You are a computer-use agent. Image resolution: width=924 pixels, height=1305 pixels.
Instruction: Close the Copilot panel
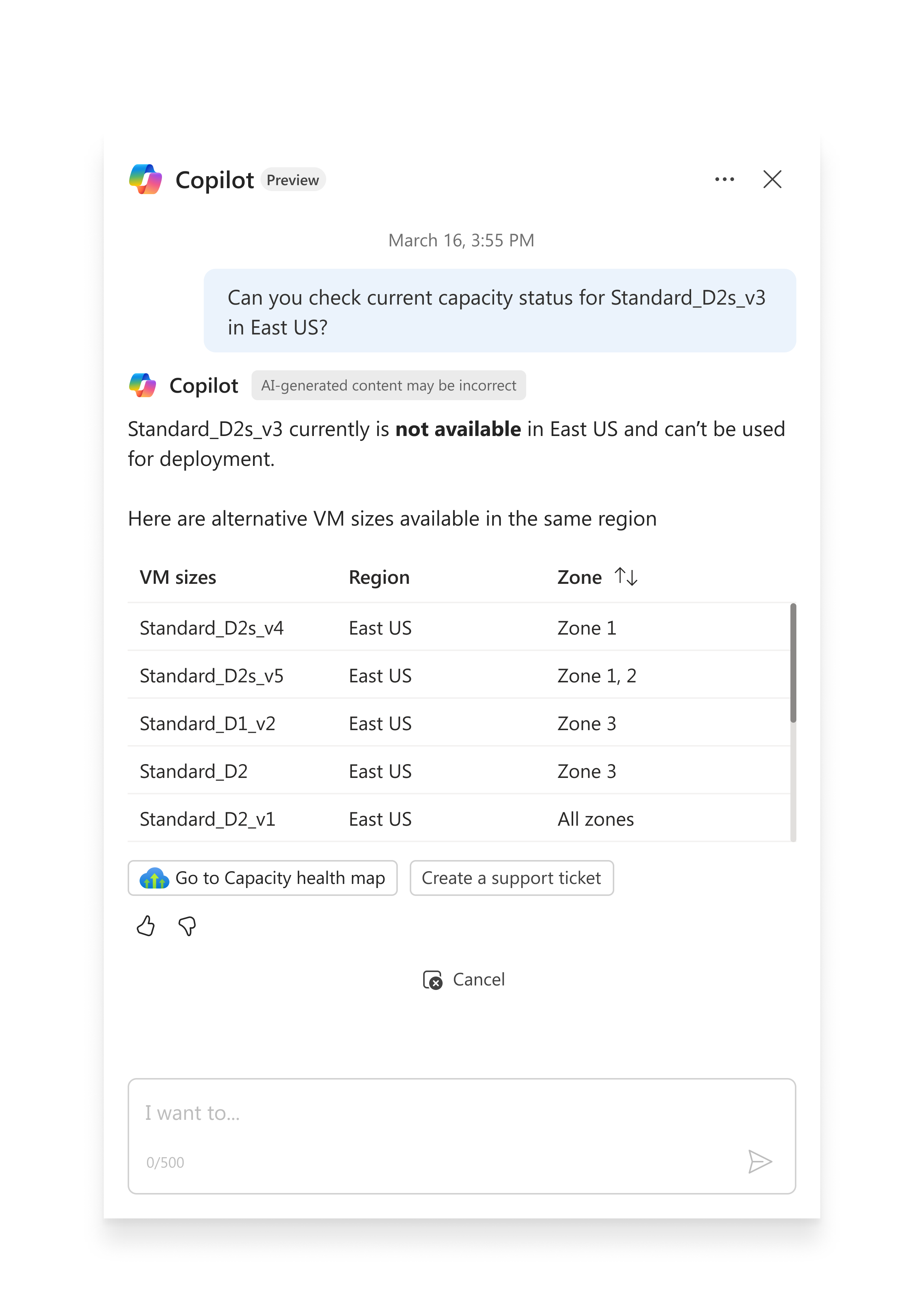tap(772, 179)
